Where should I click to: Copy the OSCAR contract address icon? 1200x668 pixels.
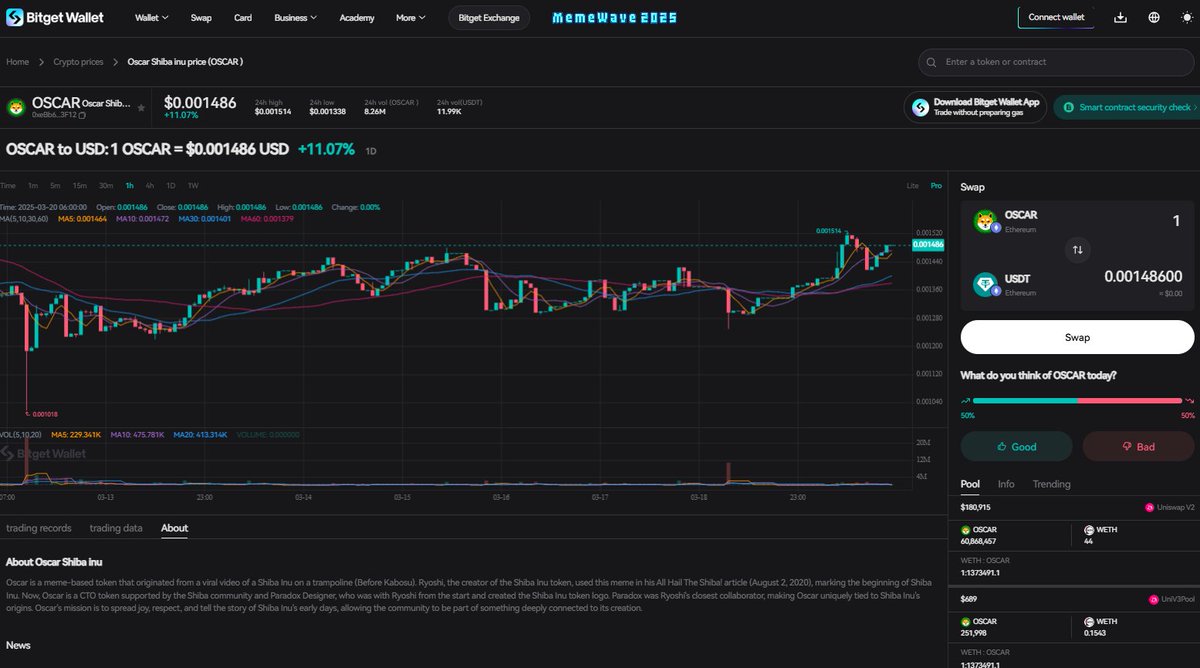point(82,116)
